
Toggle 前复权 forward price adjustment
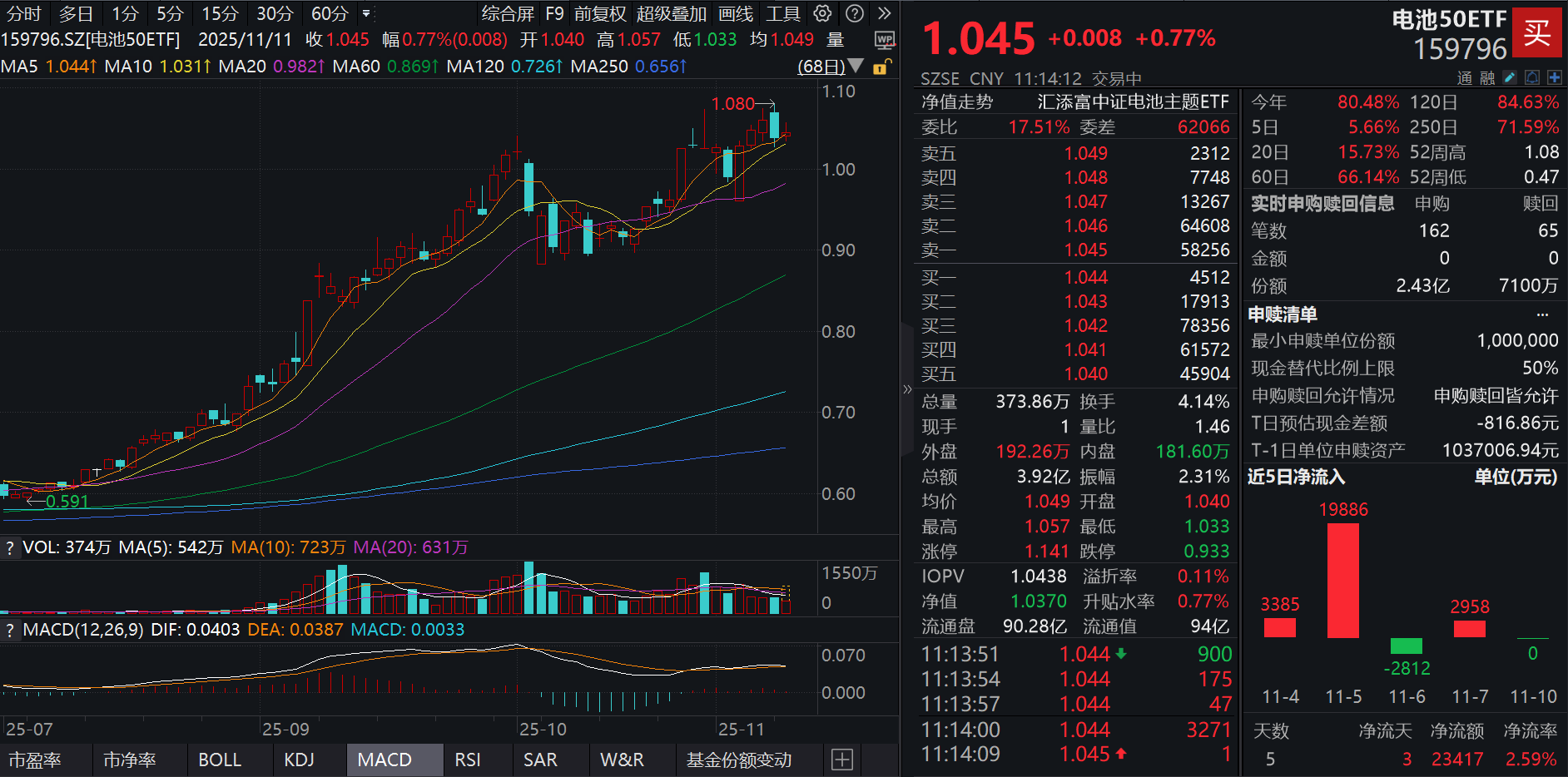pyautogui.click(x=599, y=13)
